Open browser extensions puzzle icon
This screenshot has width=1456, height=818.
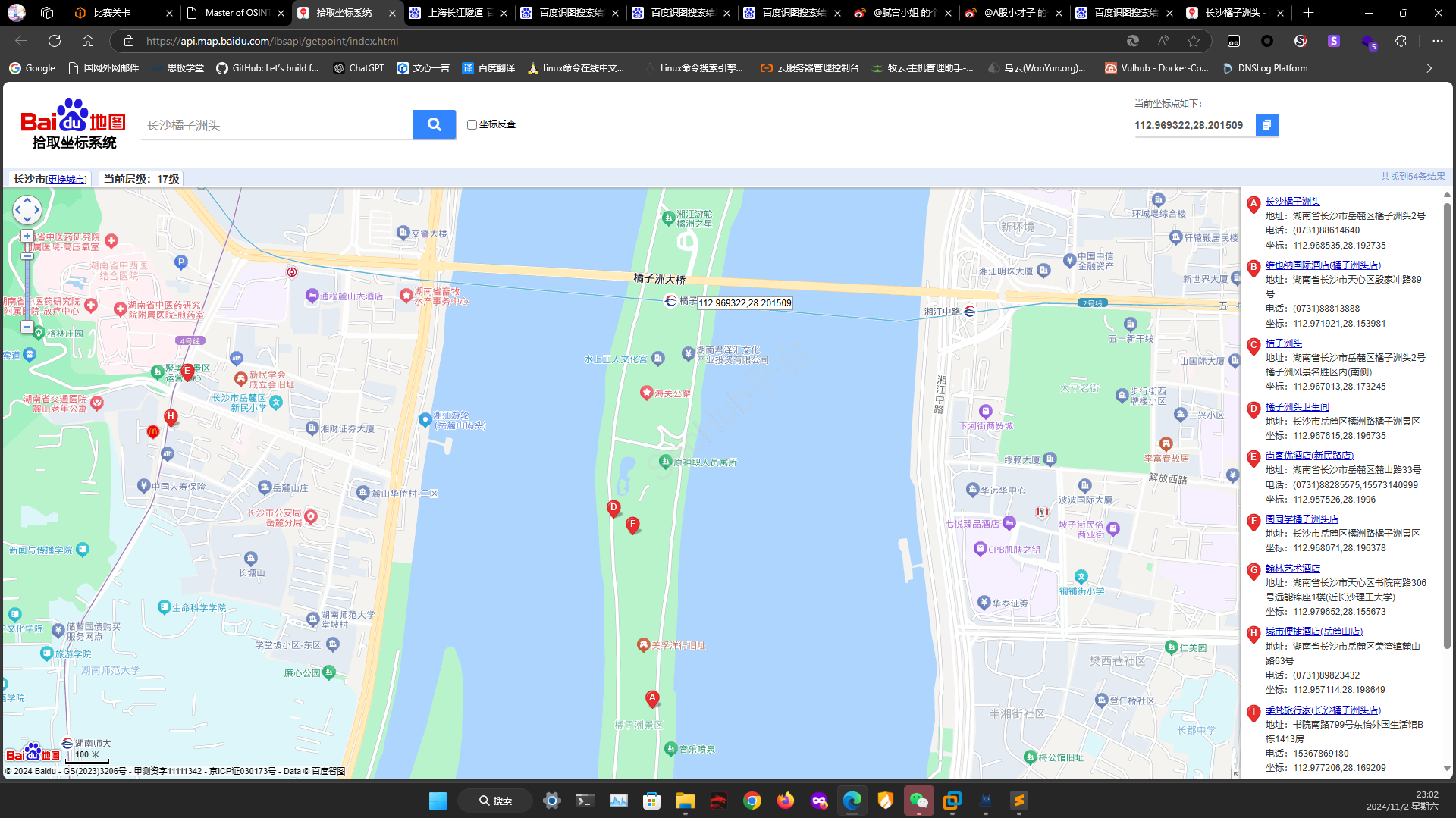1401,41
